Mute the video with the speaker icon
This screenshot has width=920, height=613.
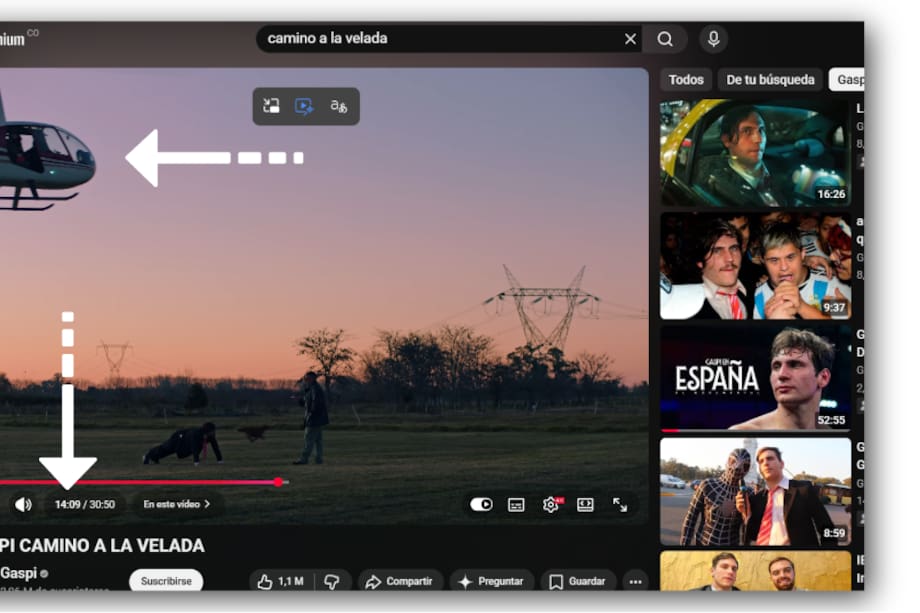23,504
